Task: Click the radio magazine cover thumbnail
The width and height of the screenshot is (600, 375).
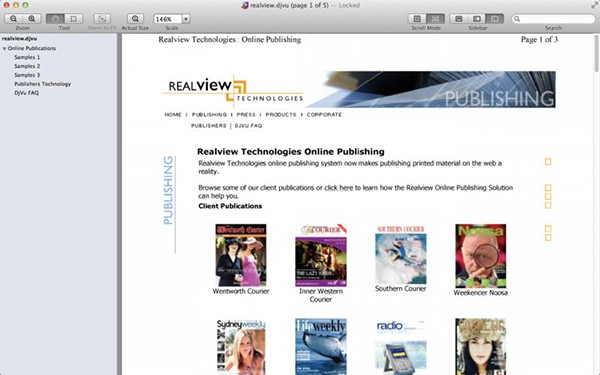Action: [x=401, y=347]
